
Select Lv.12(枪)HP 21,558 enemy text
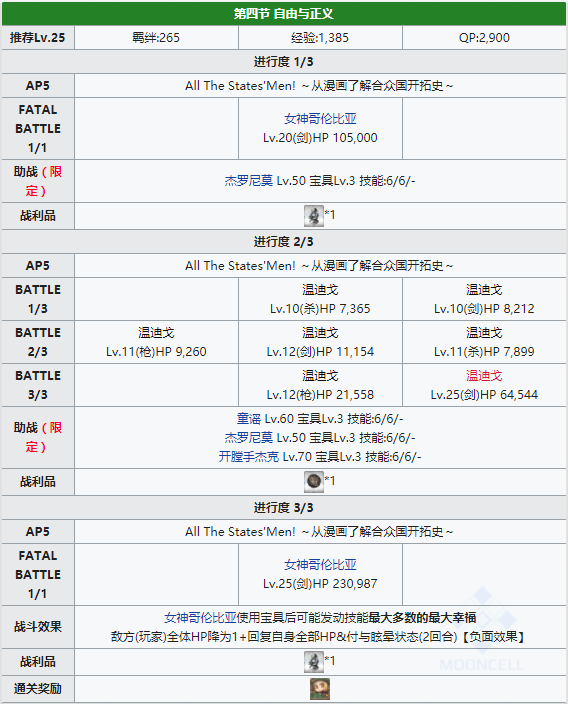[x=320, y=395]
